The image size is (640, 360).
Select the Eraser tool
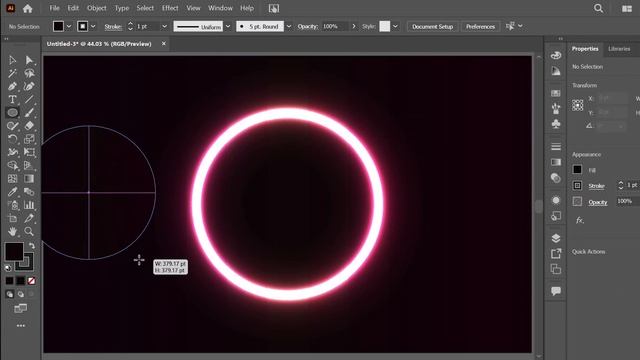pos(29,126)
